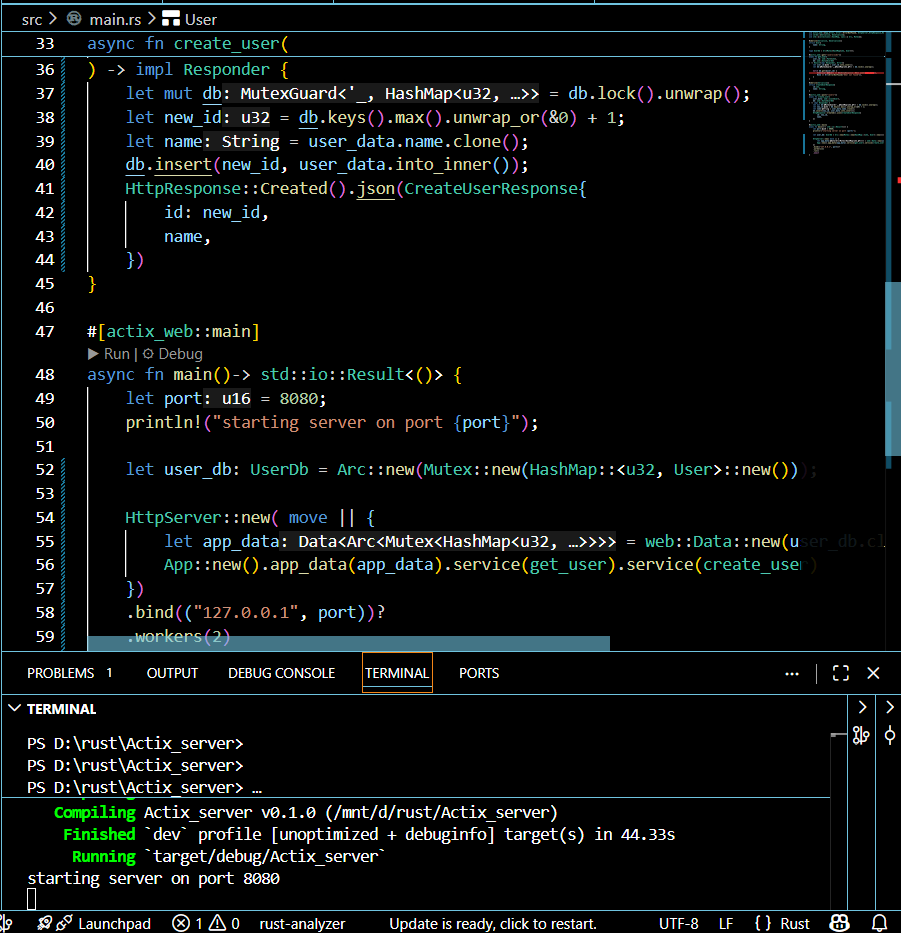Screen dimensions: 901x933
Task: Expand the rightmost terminal side column chevron
Action: point(889,708)
